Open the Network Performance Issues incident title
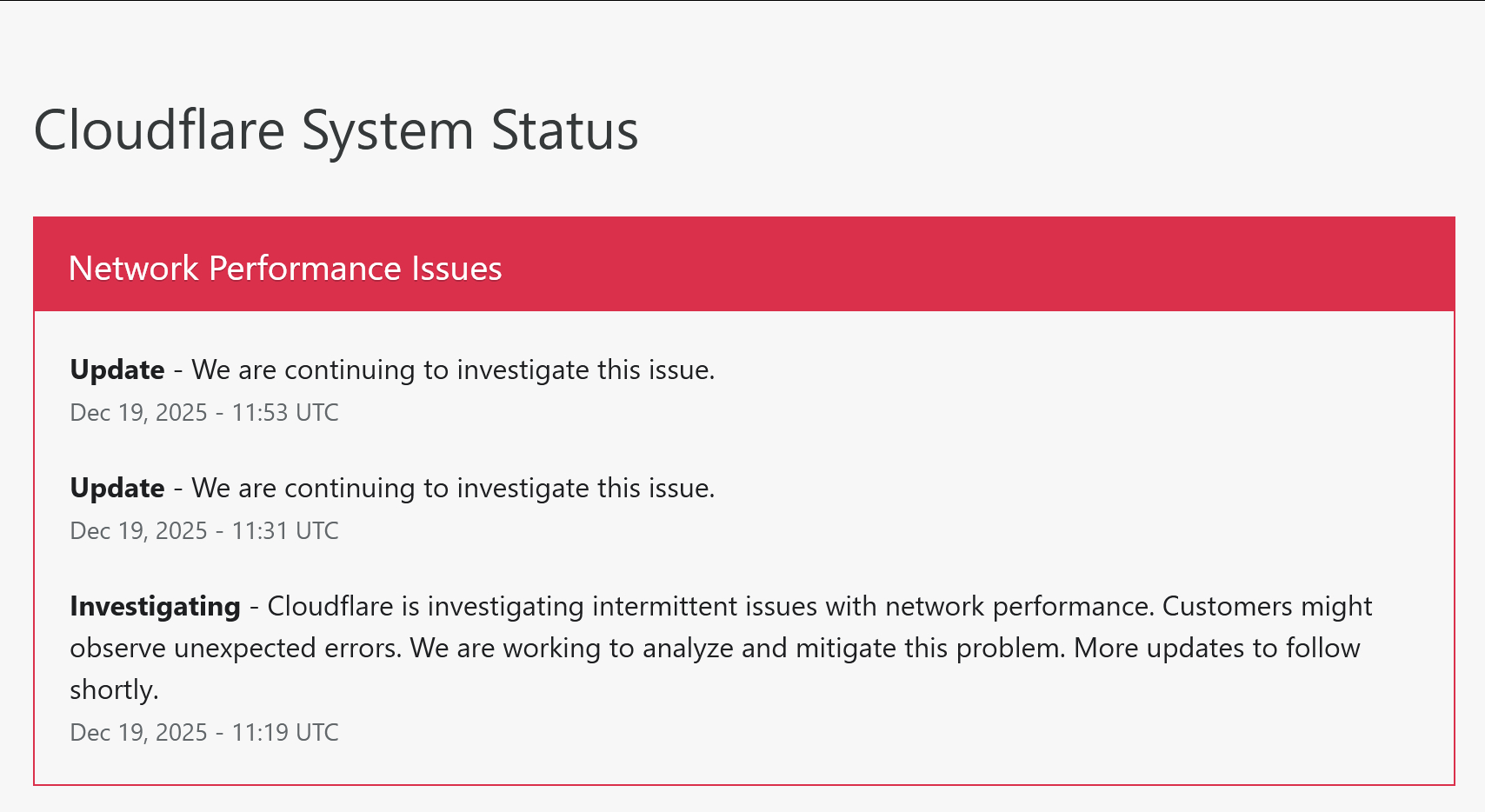1485x812 pixels. 285,268
